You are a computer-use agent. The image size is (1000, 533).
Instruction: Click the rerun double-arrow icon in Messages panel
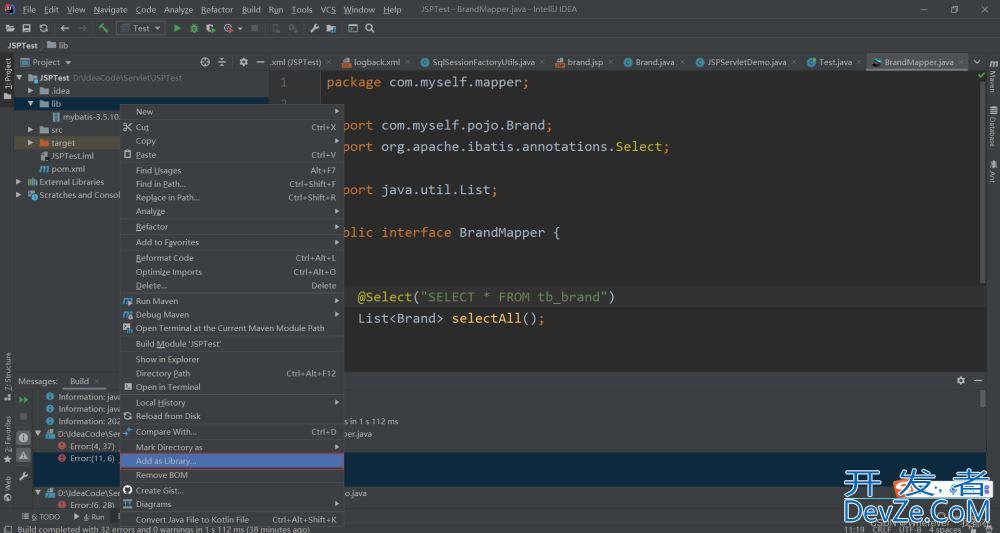click(24, 400)
